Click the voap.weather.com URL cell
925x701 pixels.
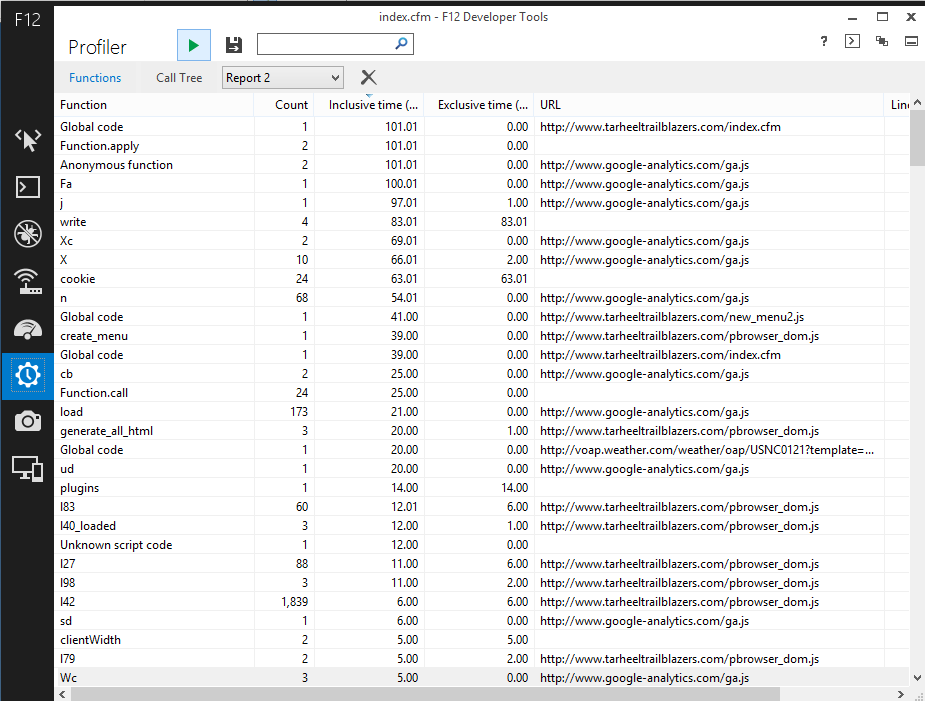pyautogui.click(x=707, y=450)
